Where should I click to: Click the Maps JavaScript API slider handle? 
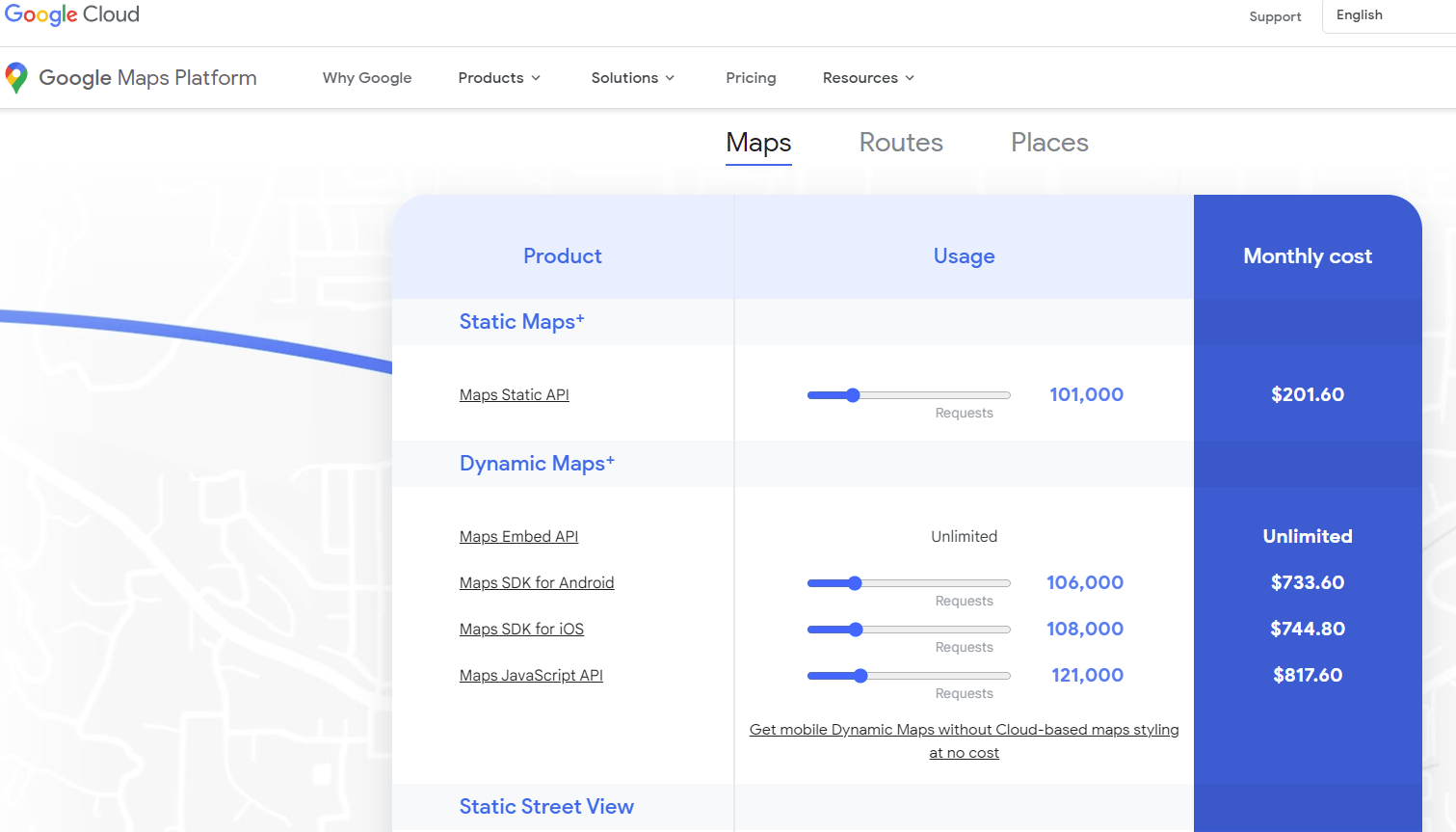[860, 676]
